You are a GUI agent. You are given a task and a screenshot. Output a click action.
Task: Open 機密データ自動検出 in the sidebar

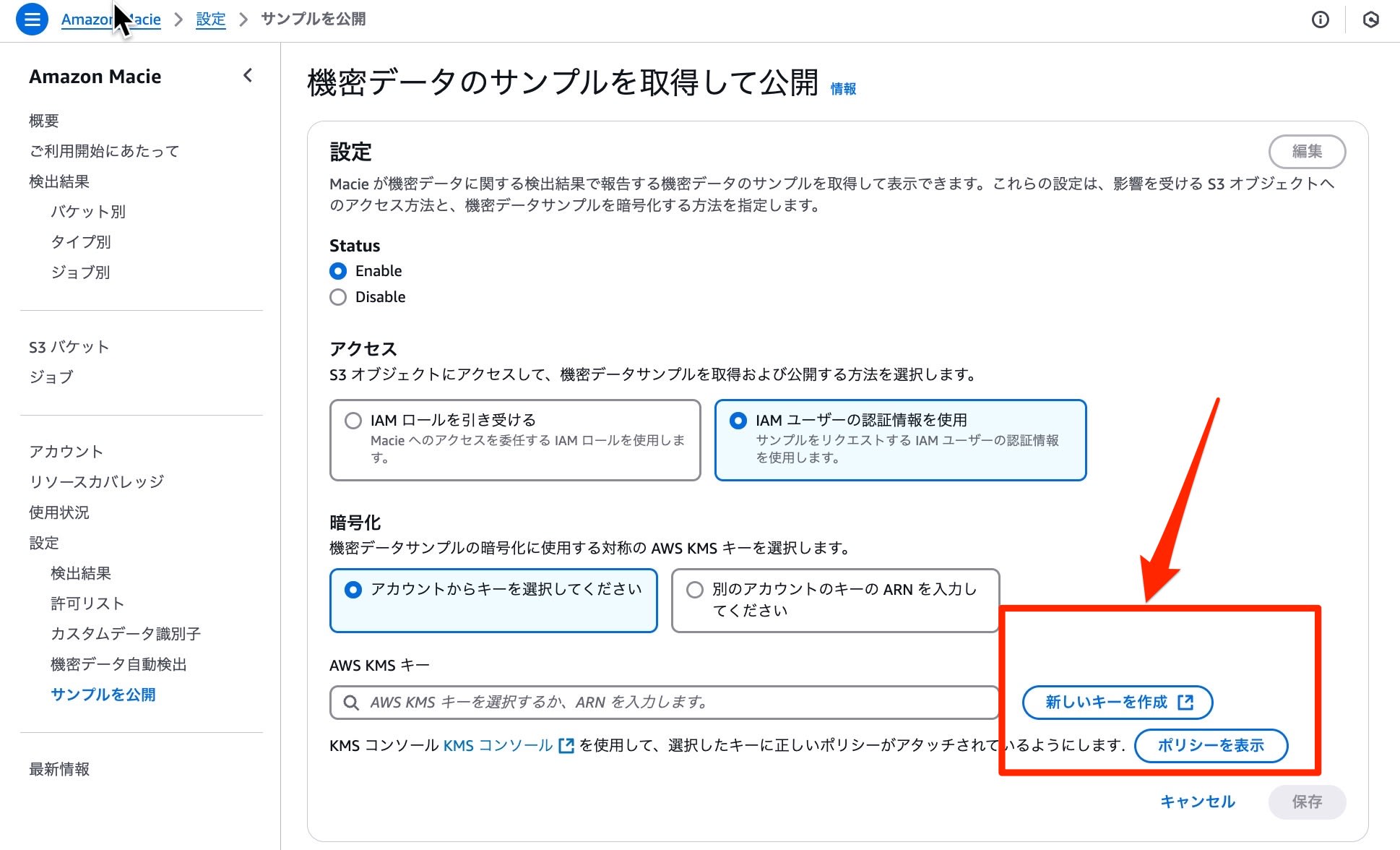pos(118,664)
